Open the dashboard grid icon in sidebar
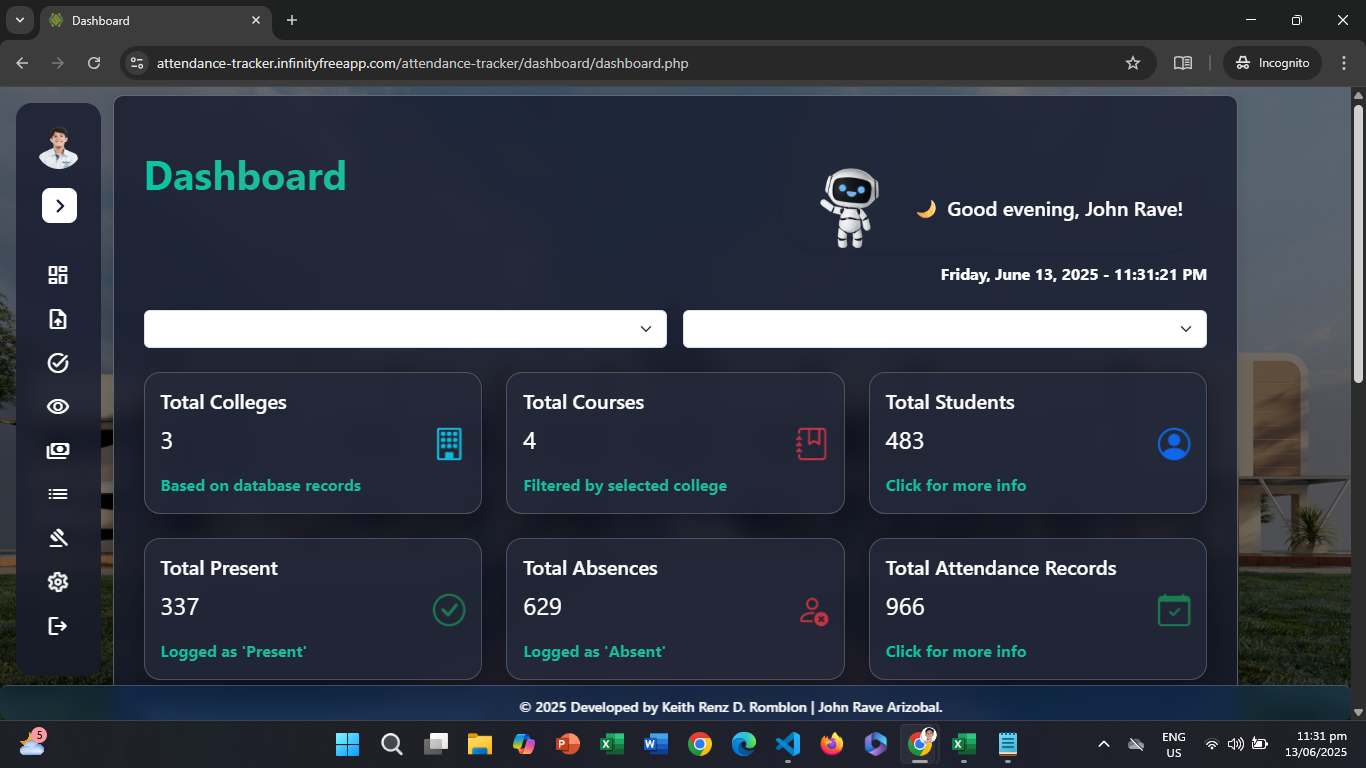1366x768 pixels. coord(58,275)
